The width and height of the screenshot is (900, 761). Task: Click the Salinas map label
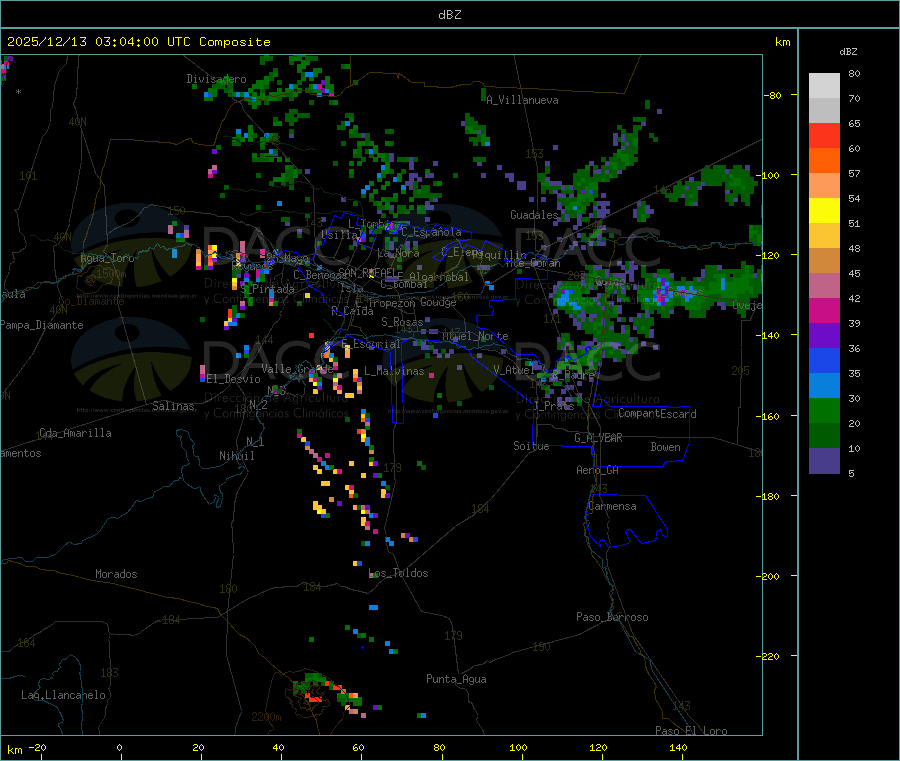[x=173, y=406]
